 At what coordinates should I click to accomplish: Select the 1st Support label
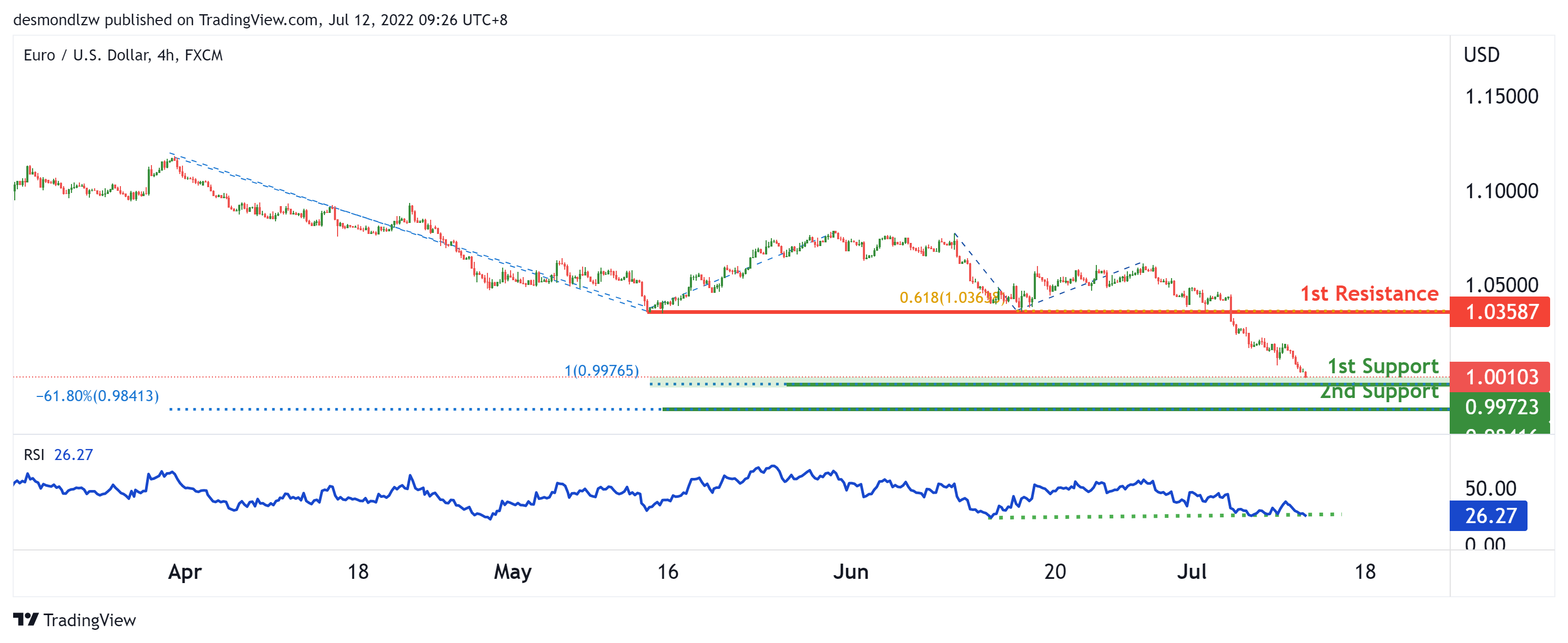(1382, 366)
